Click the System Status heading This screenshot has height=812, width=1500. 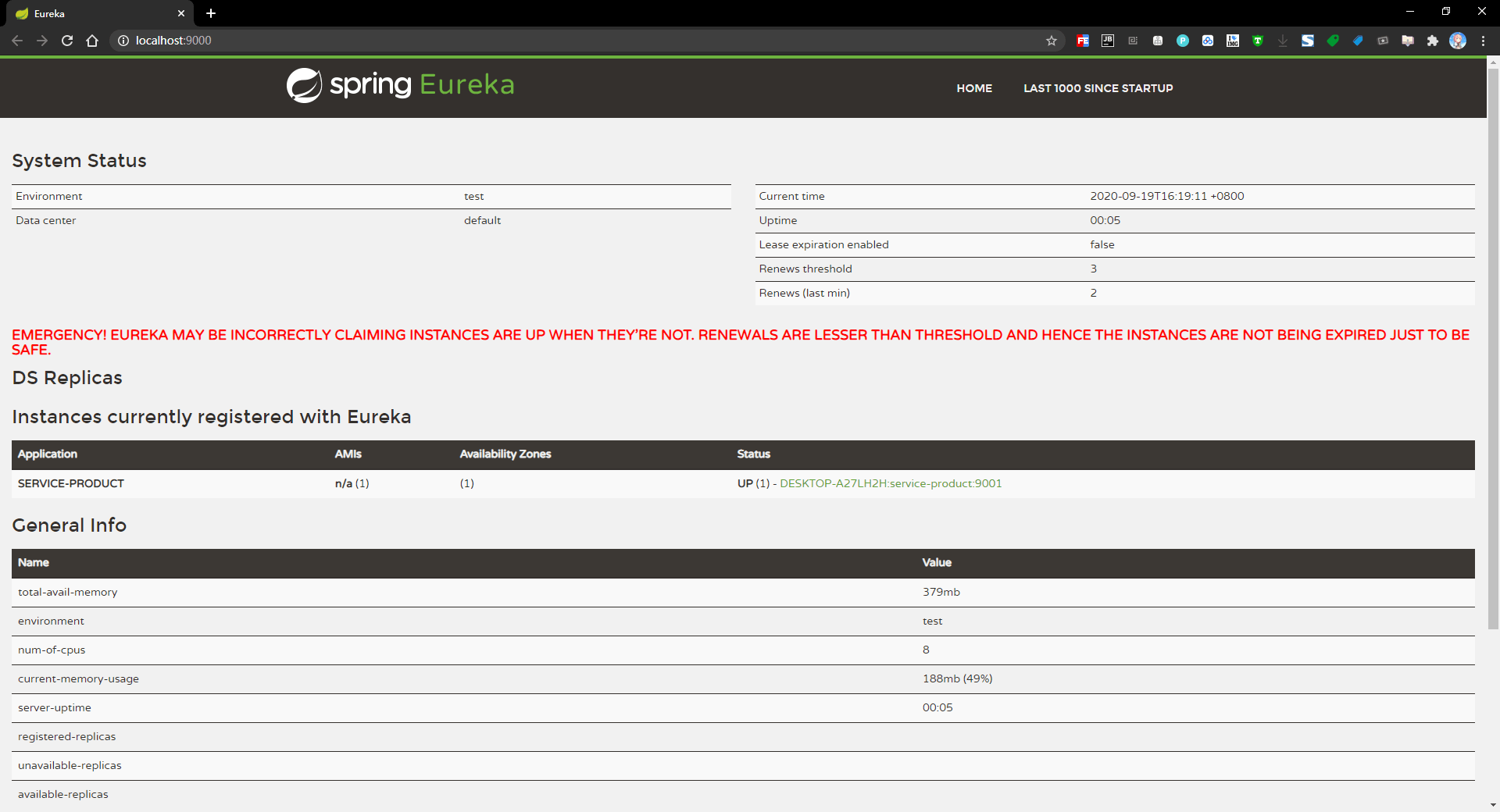79,161
